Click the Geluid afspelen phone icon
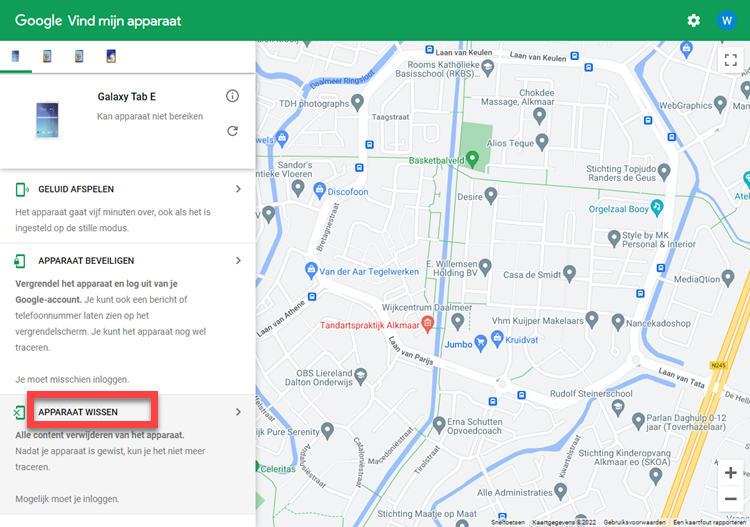 [22, 189]
